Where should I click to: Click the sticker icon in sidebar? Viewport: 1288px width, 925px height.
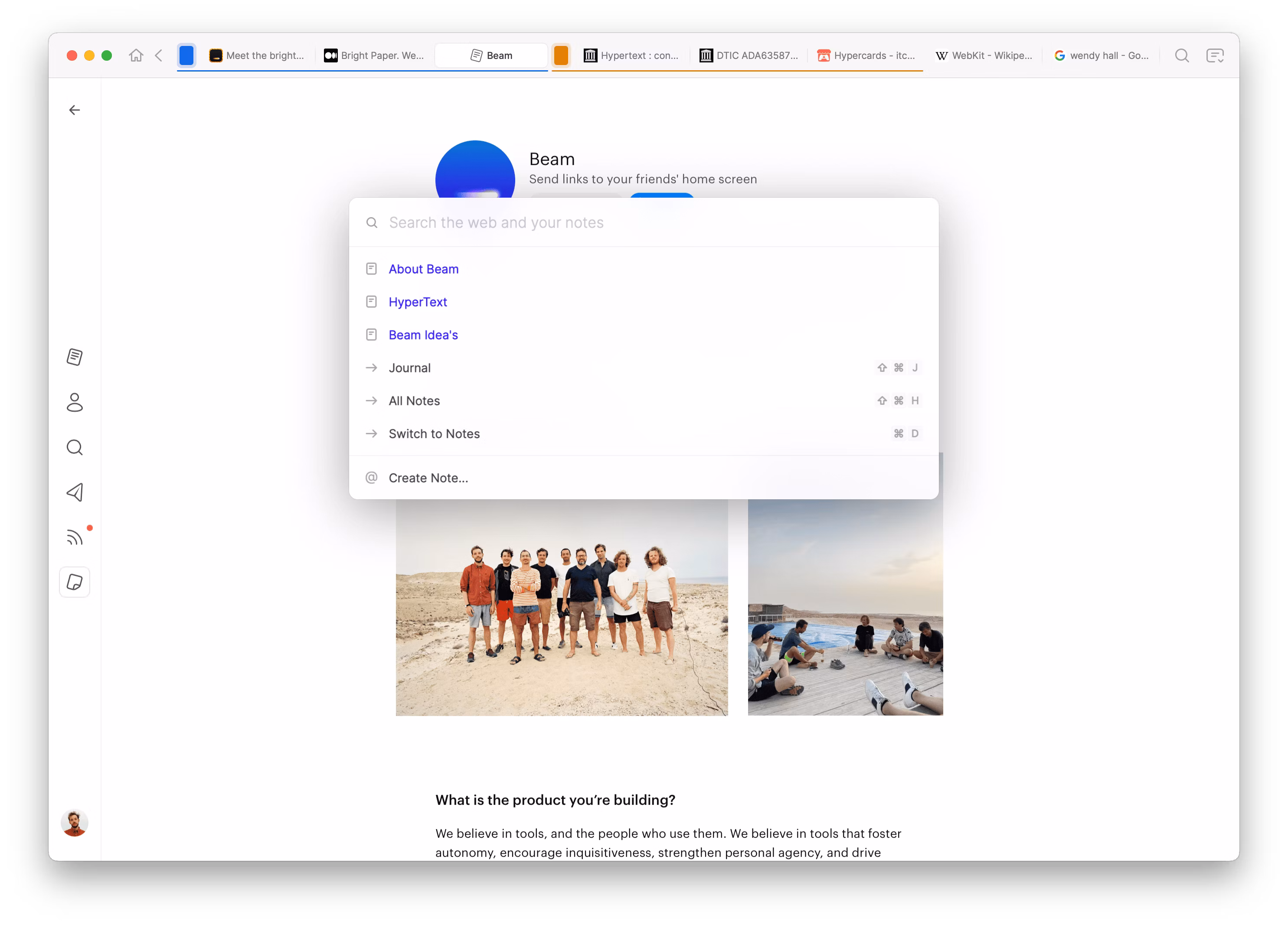pos(75,582)
